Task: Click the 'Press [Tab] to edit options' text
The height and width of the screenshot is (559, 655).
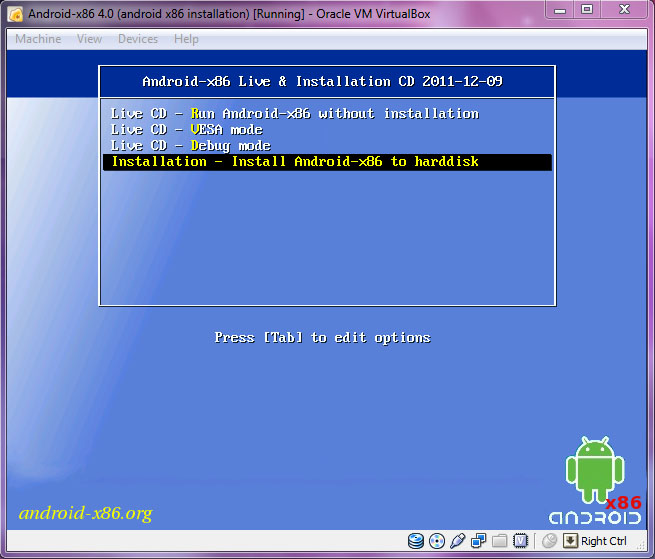Action: (x=322, y=338)
